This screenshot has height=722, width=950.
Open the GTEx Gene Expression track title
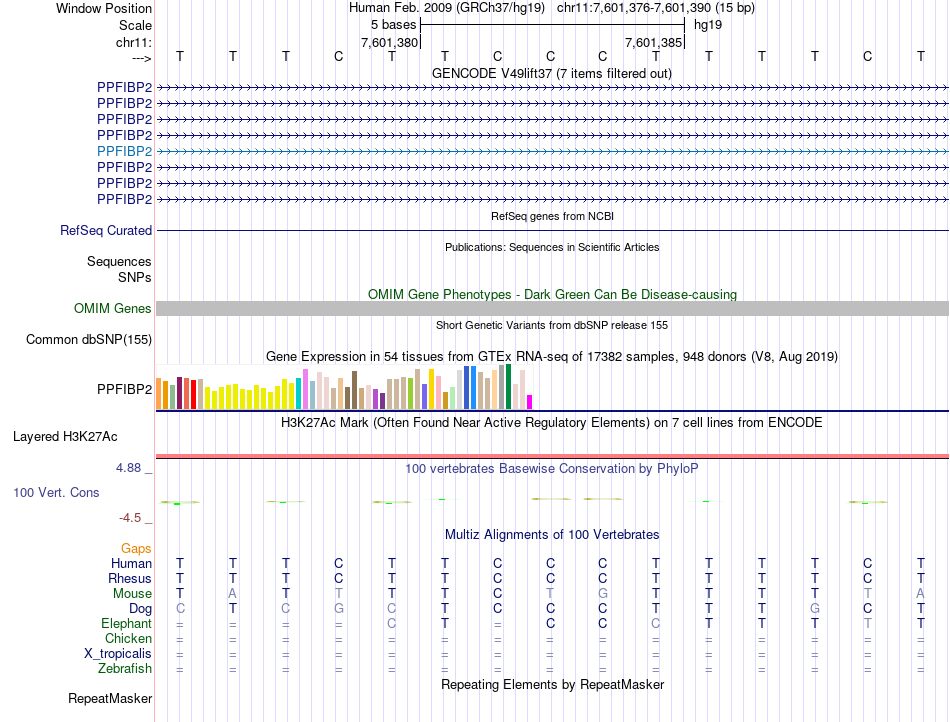pyautogui.click(x=552, y=357)
